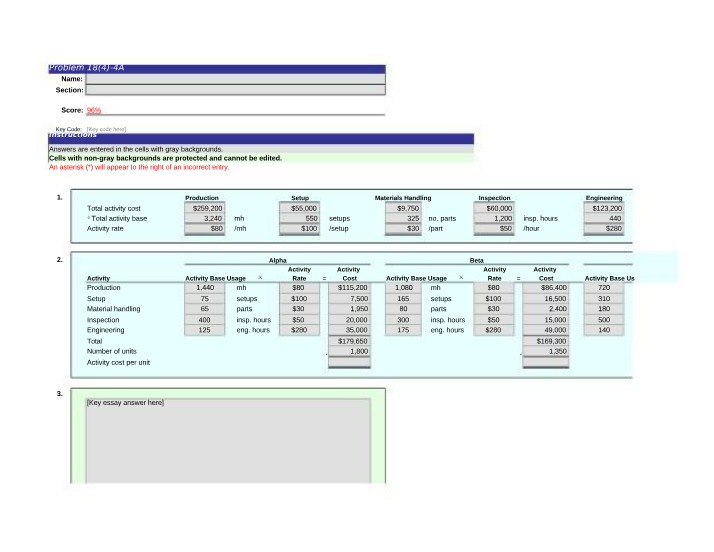This screenshot has height=552, width=714.
Task: Click the Activity cost per unit label
Action: pyautogui.click(x=118, y=363)
